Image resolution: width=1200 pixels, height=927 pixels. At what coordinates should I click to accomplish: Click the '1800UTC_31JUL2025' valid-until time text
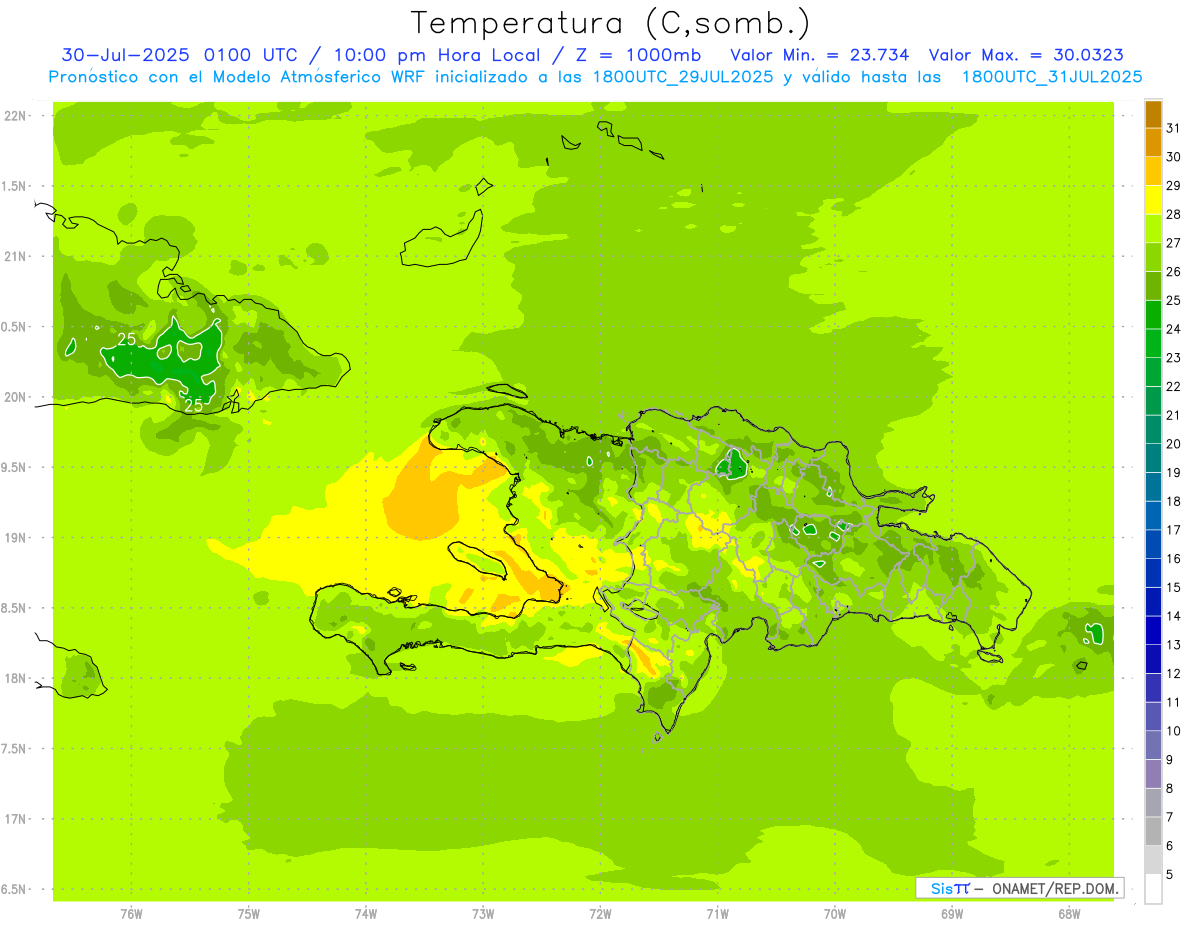(1051, 77)
